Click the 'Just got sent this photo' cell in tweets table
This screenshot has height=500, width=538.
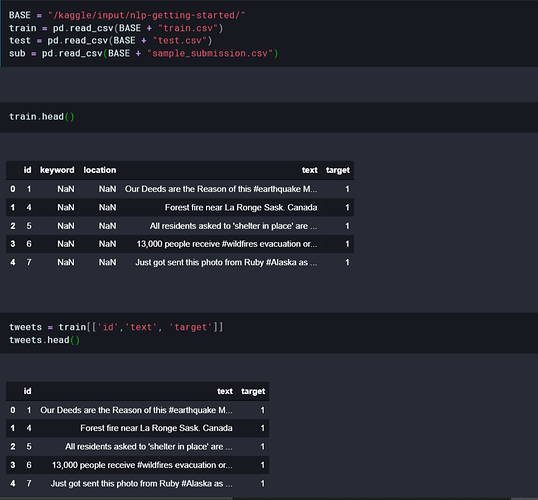pyautogui.click(x=141, y=484)
